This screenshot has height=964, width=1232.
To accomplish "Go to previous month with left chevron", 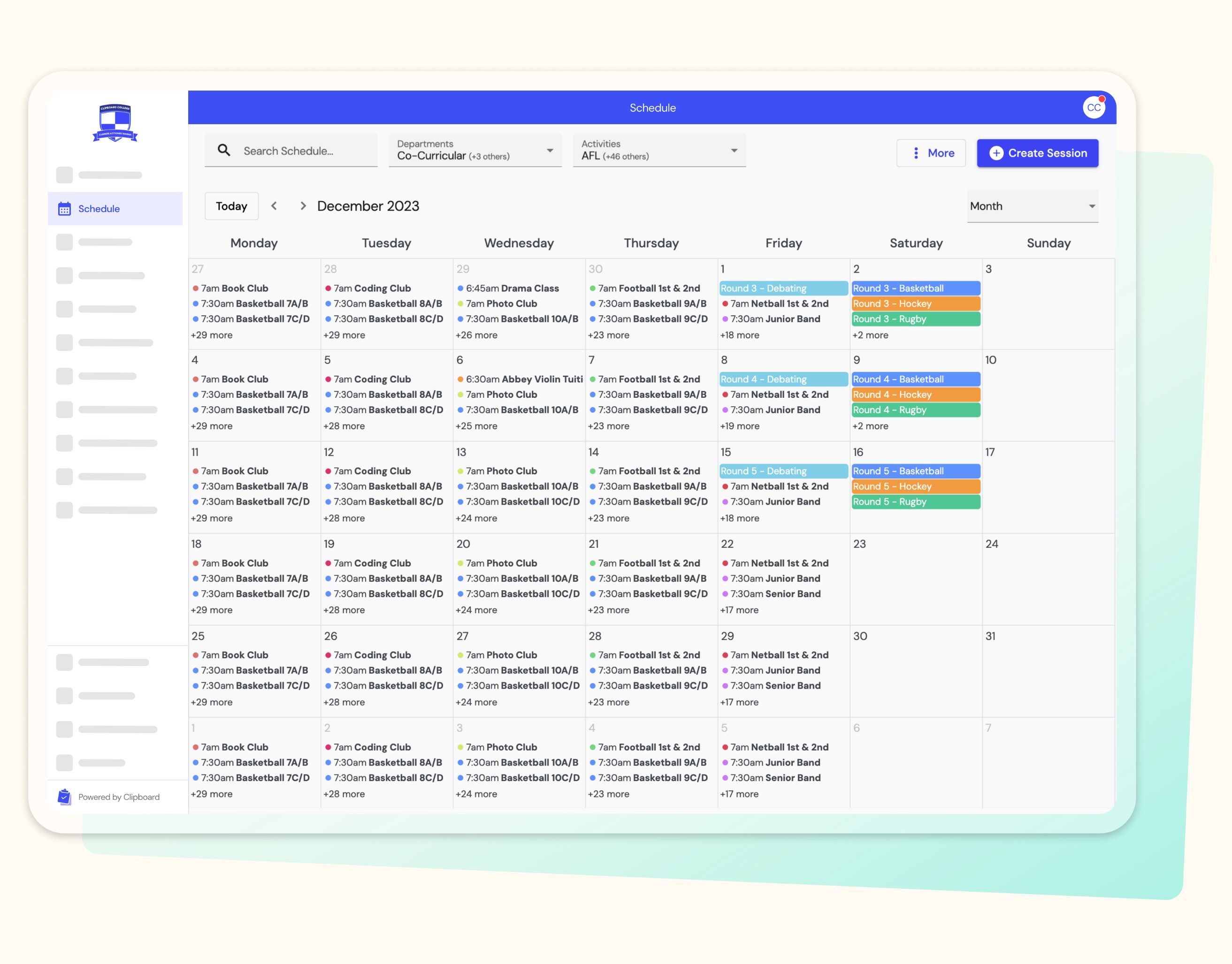I will (x=274, y=206).
